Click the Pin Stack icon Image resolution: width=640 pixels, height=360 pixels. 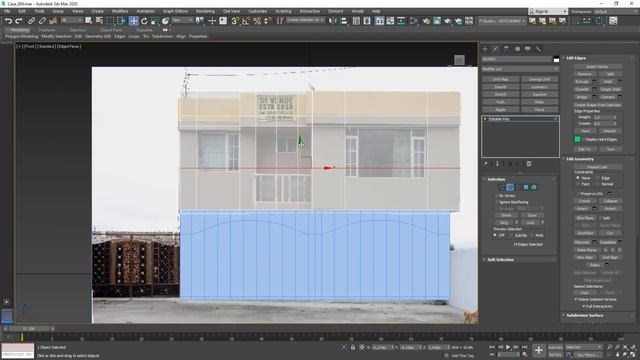pos(486,164)
